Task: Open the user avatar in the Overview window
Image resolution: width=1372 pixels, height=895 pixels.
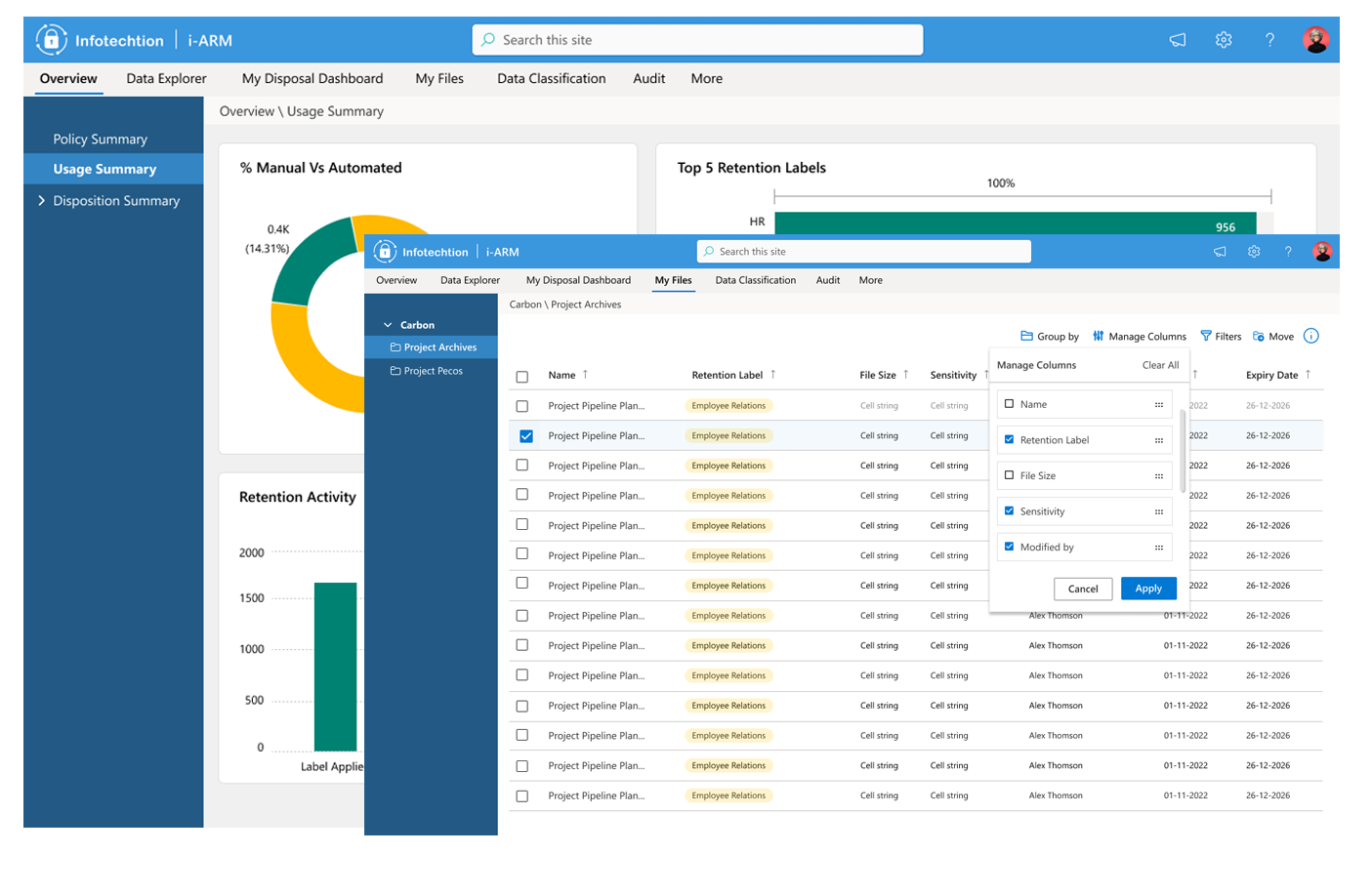Action: tap(1315, 40)
